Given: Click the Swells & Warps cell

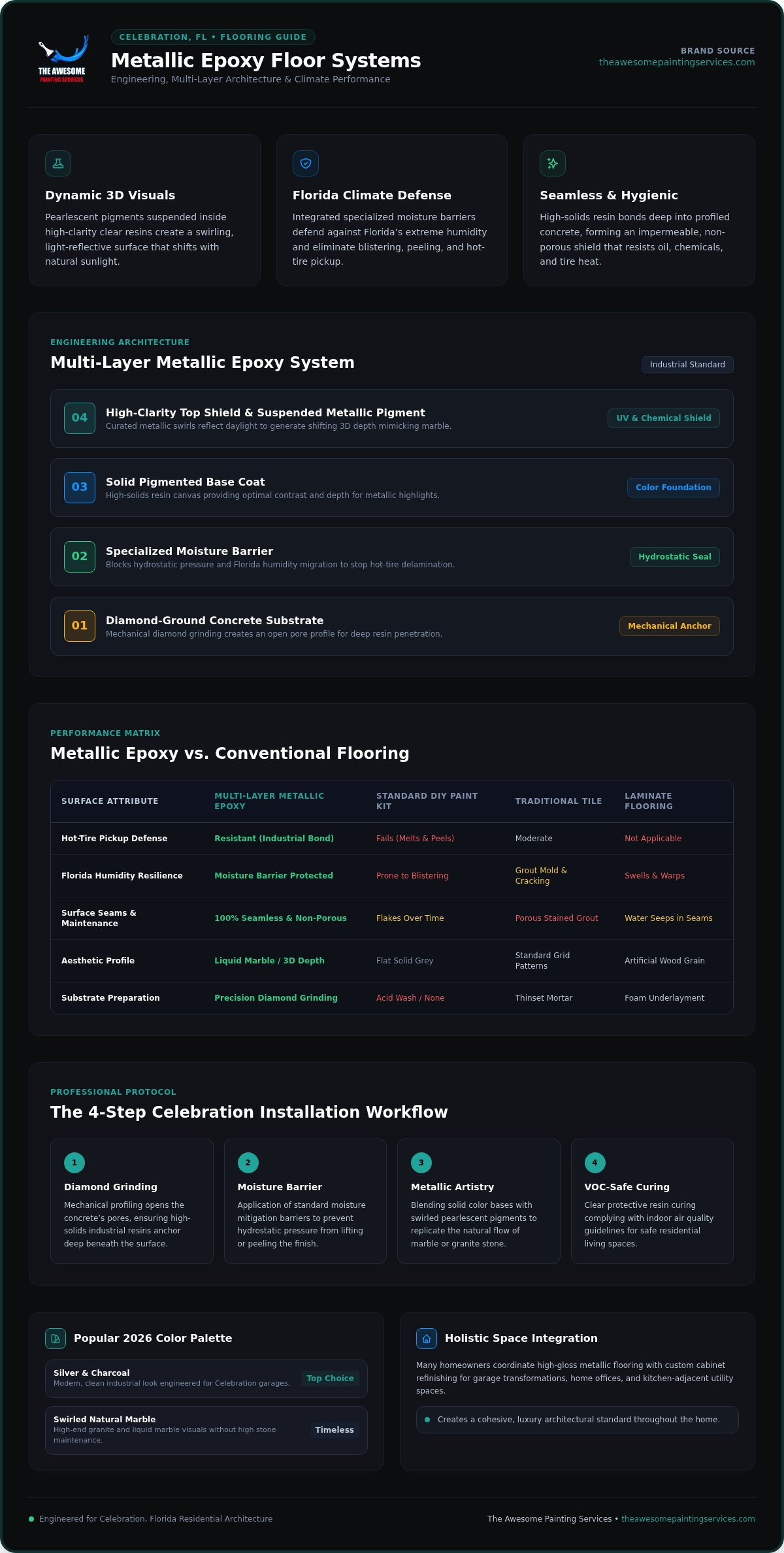Looking at the screenshot, I should click(655, 876).
